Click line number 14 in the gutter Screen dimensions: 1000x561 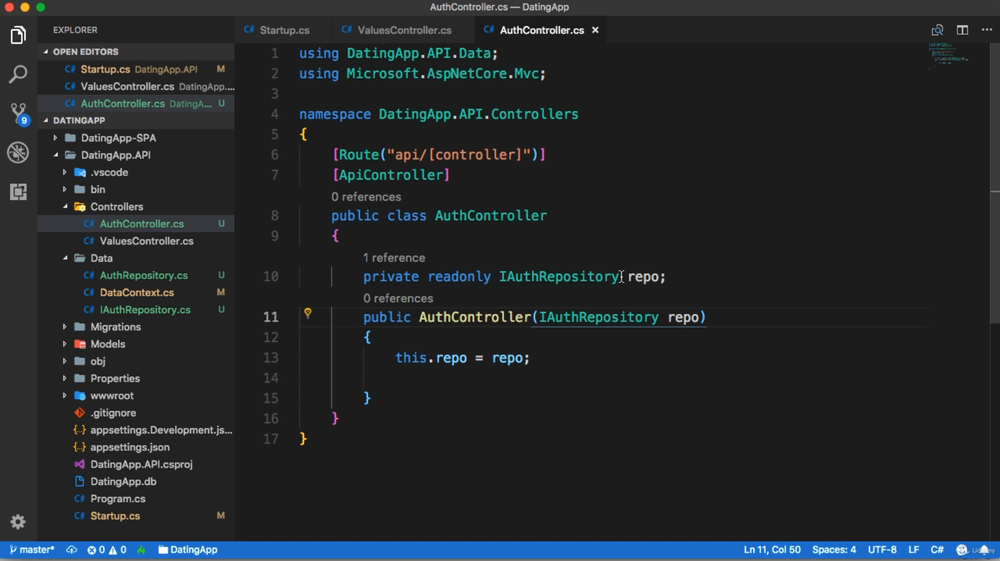[x=271, y=378]
